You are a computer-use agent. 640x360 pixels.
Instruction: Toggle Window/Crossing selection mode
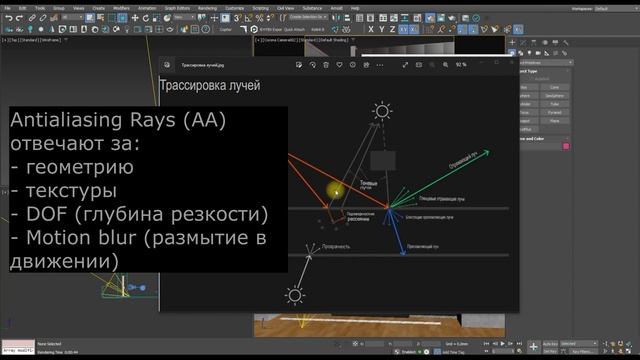(x=122, y=18)
